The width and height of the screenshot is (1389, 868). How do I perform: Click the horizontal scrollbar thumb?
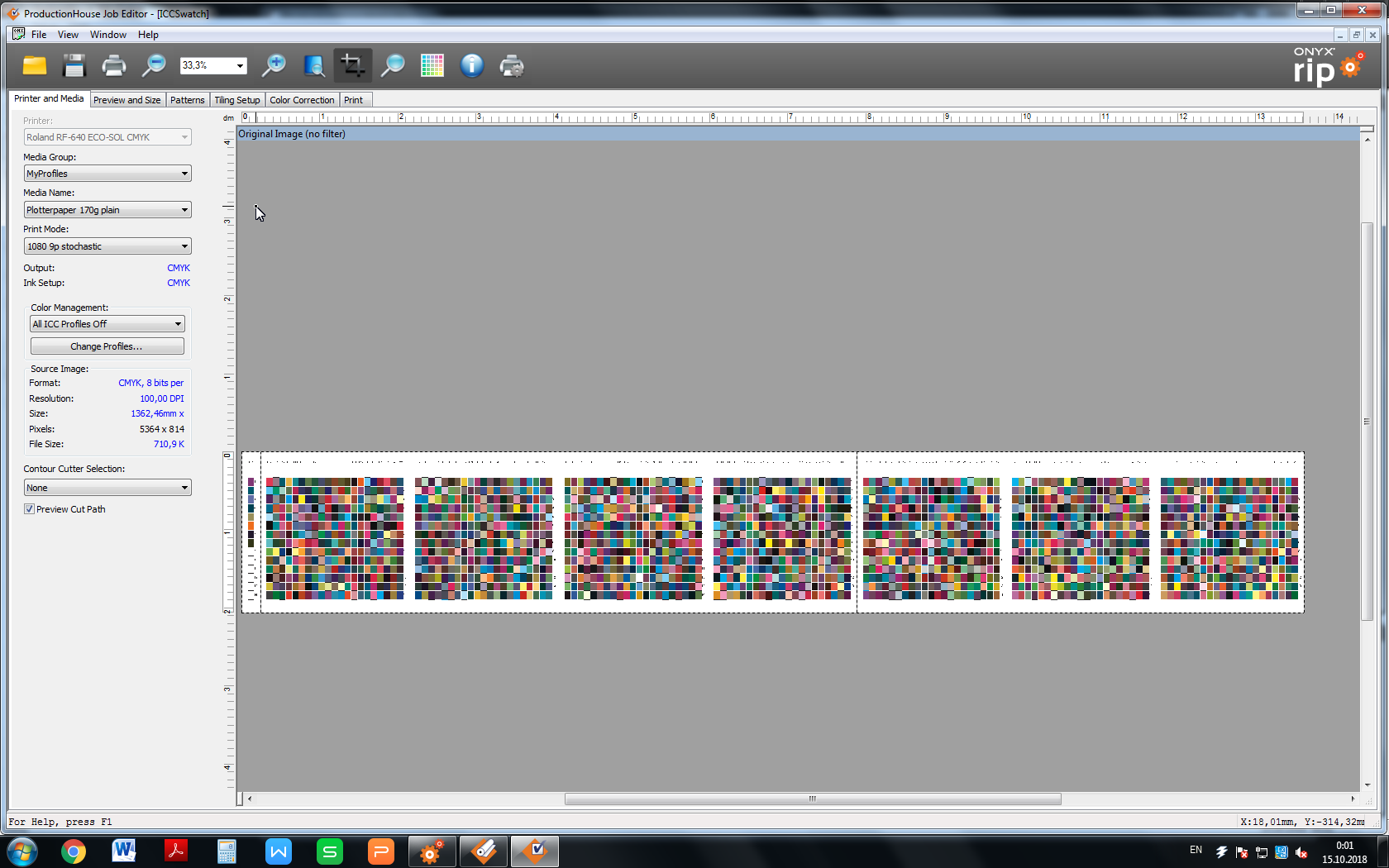(813, 799)
